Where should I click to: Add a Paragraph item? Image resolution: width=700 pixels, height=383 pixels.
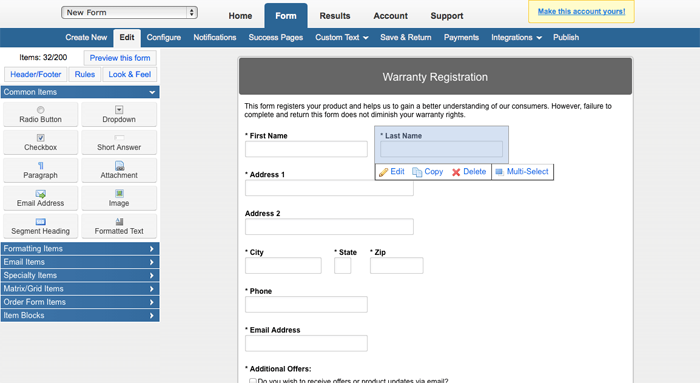tap(41, 171)
